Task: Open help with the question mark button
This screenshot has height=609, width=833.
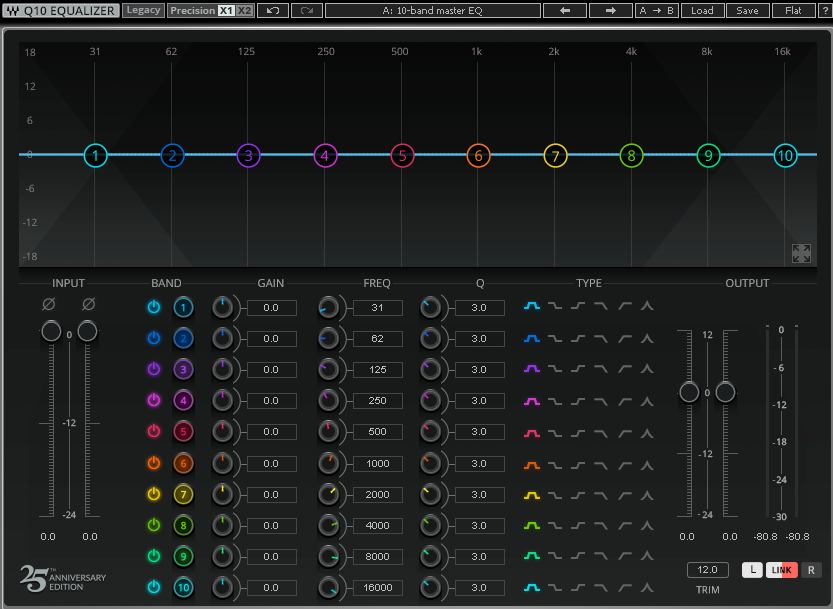Action: pos(826,11)
